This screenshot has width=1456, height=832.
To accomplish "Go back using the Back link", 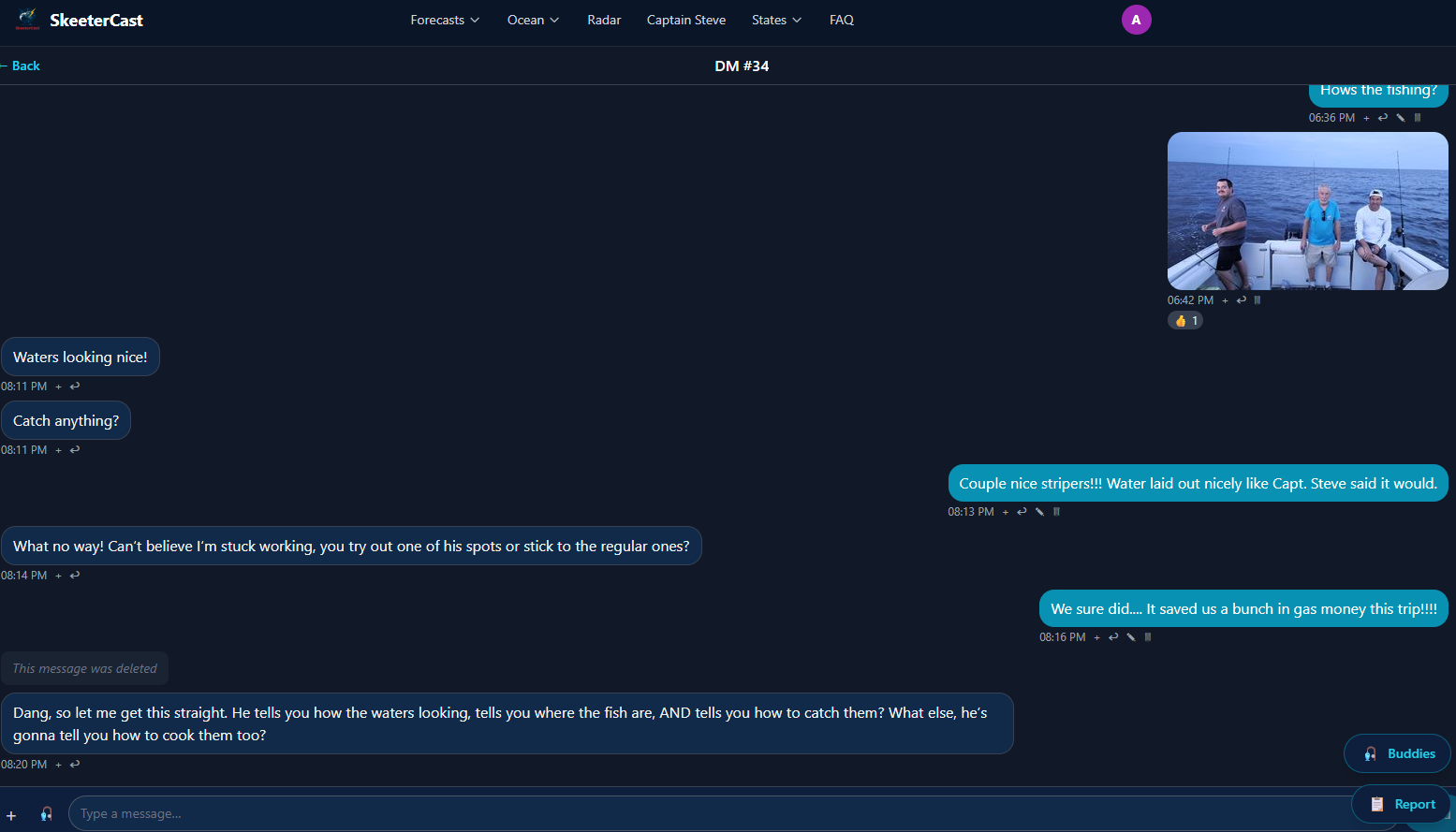I will (21, 66).
